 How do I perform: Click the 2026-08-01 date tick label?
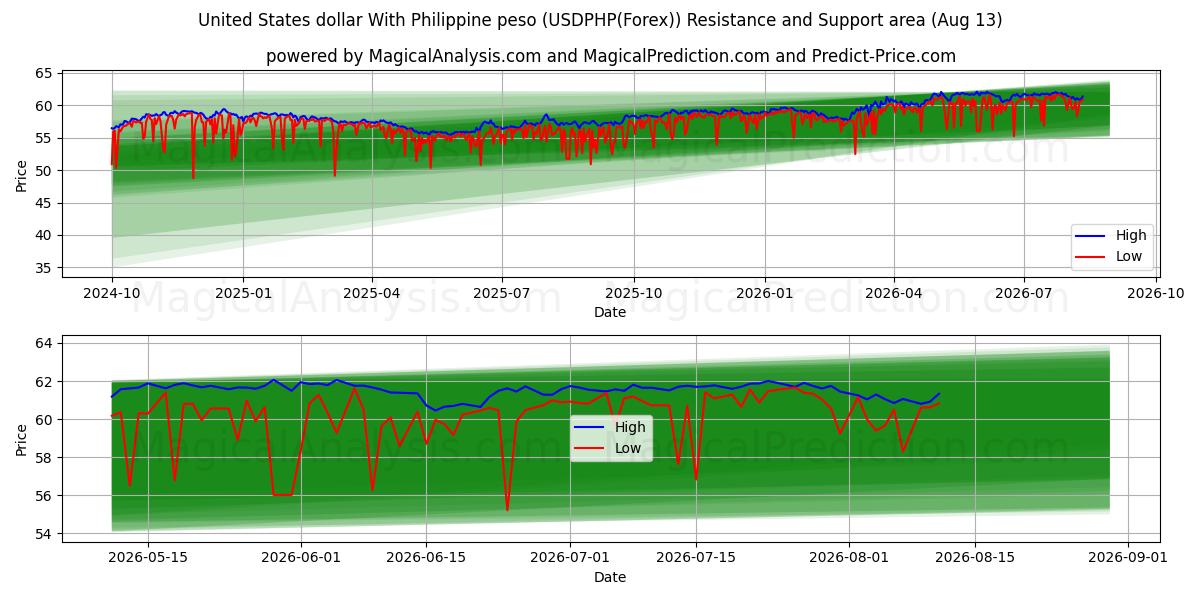point(849,559)
